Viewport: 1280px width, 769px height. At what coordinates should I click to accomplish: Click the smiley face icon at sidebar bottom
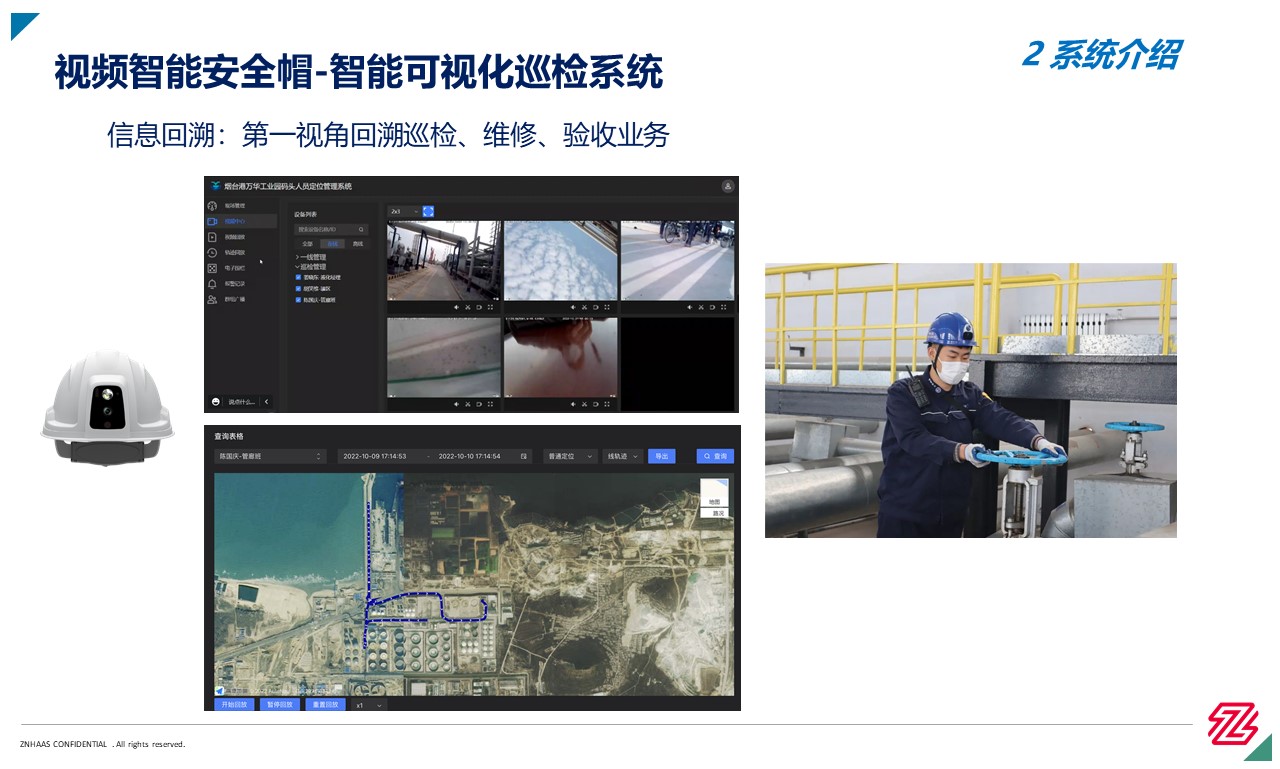[x=216, y=402]
